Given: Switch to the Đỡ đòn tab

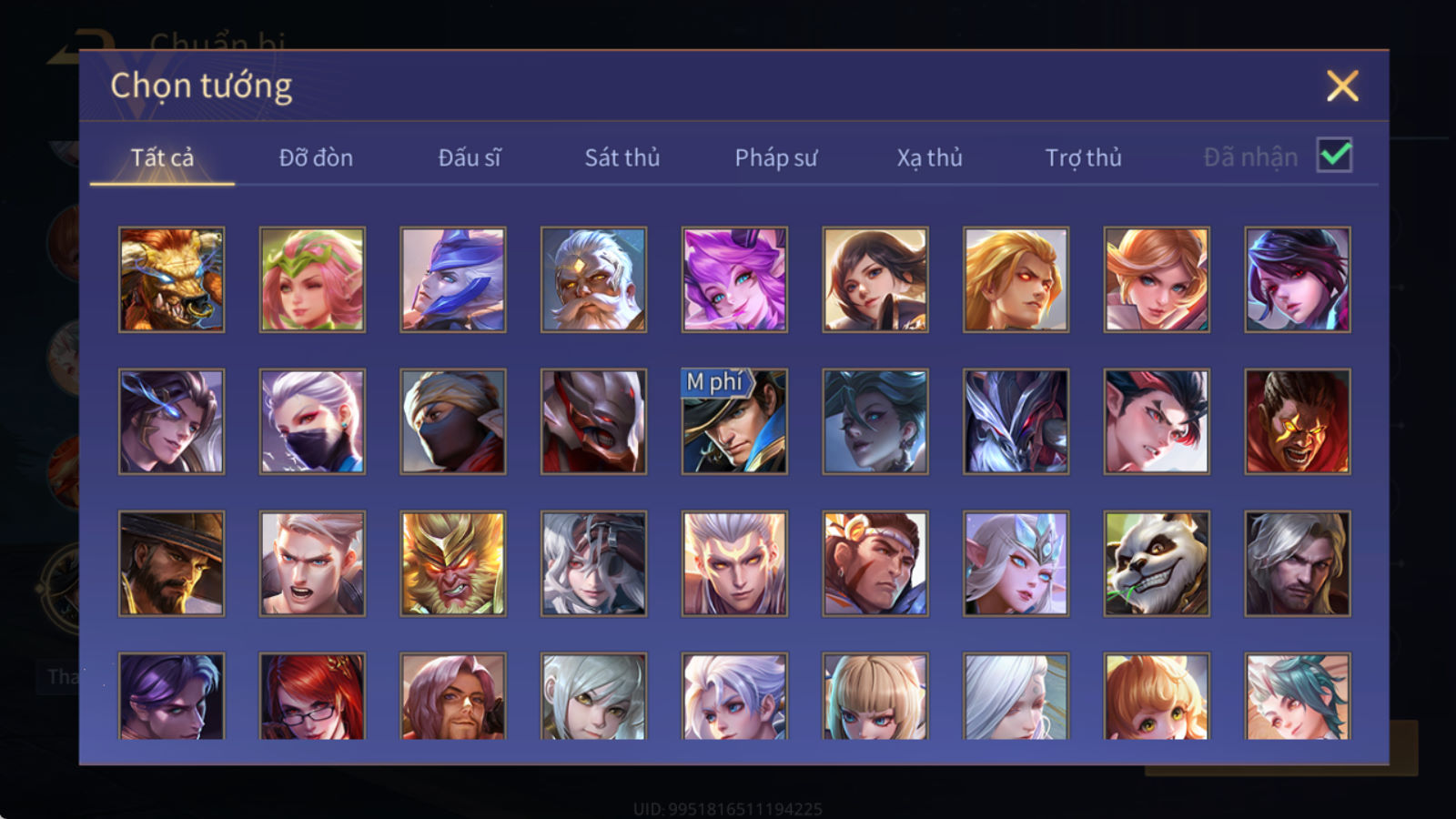Looking at the screenshot, I should point(316,157).
